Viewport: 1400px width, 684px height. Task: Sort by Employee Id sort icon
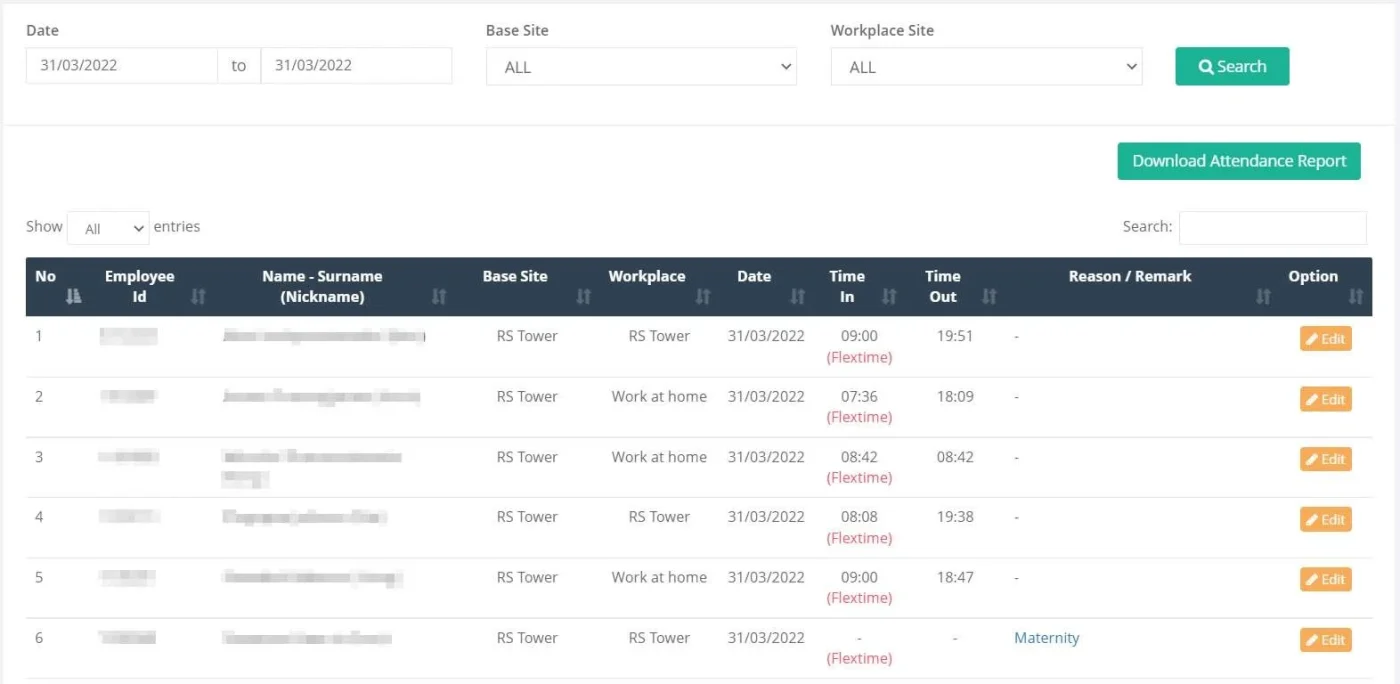(x=198, y=296)
